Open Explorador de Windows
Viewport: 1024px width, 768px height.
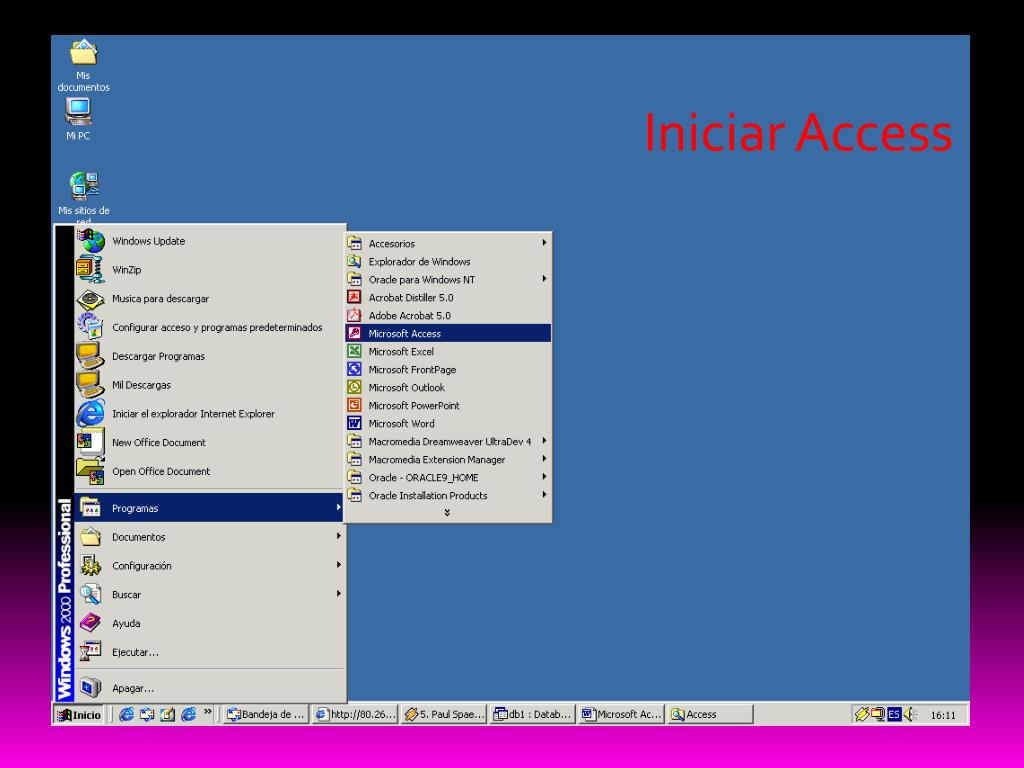click(x=448, y=261)
